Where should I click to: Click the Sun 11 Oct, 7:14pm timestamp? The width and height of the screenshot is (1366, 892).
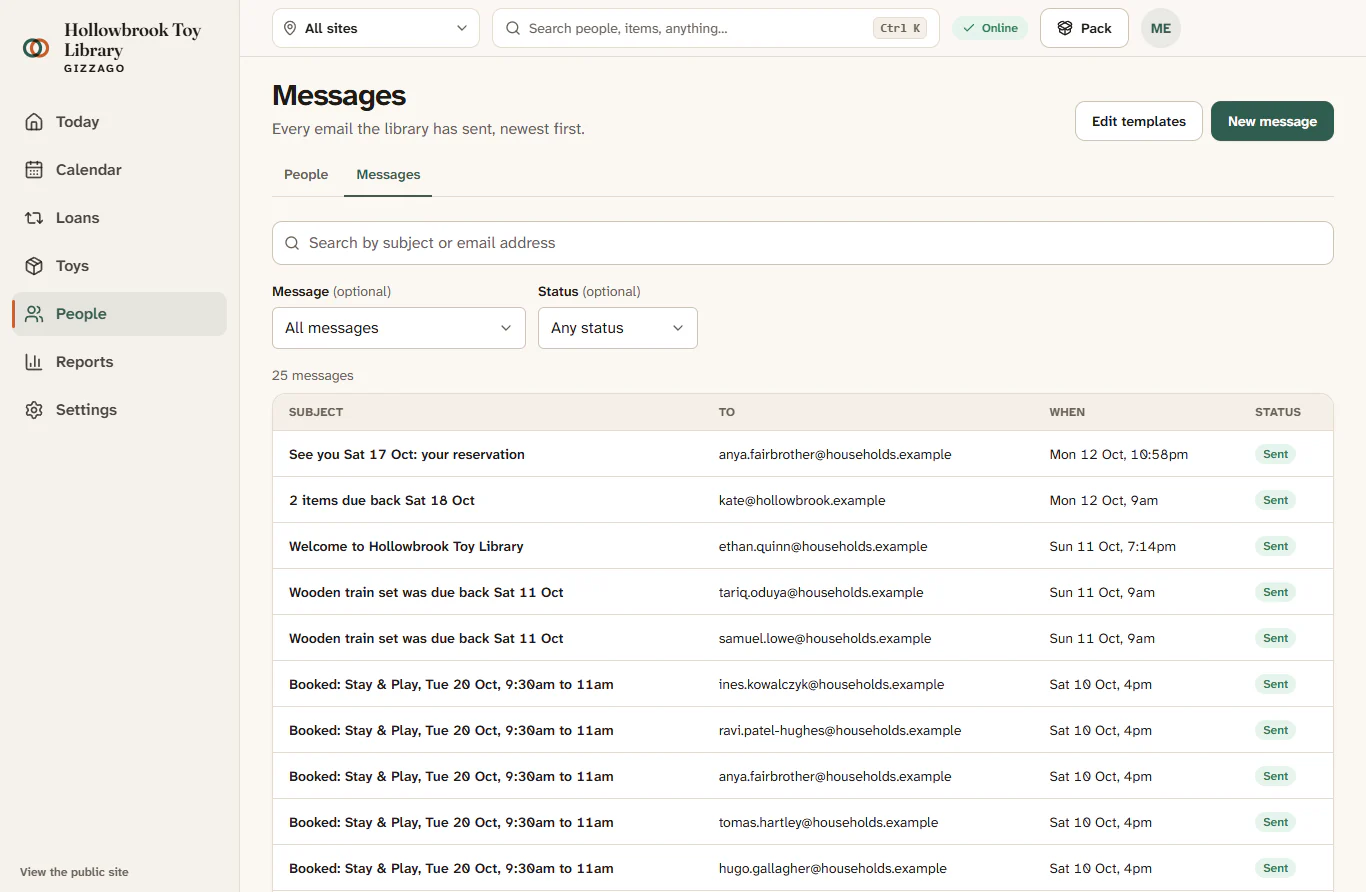[1113, 546]
